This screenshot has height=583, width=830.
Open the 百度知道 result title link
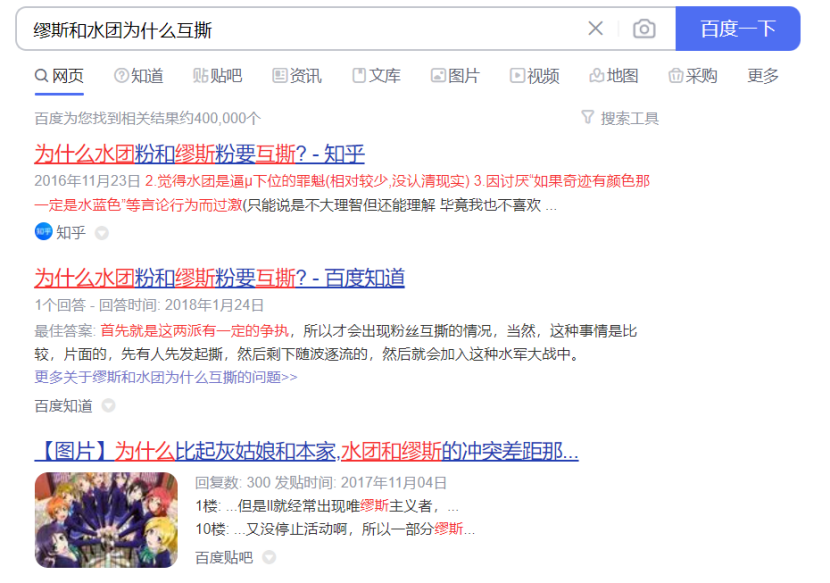(220, 278)
